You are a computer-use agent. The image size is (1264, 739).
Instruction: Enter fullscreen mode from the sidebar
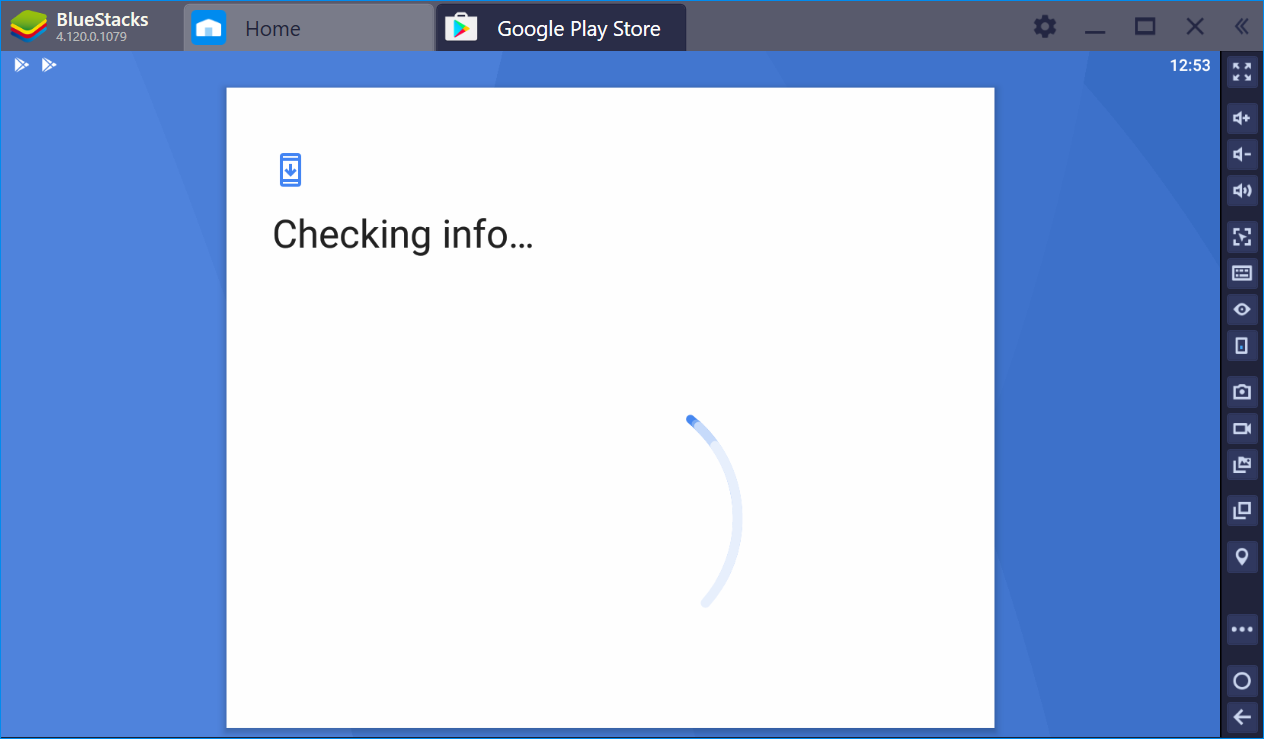click(x=1242, y=72)
